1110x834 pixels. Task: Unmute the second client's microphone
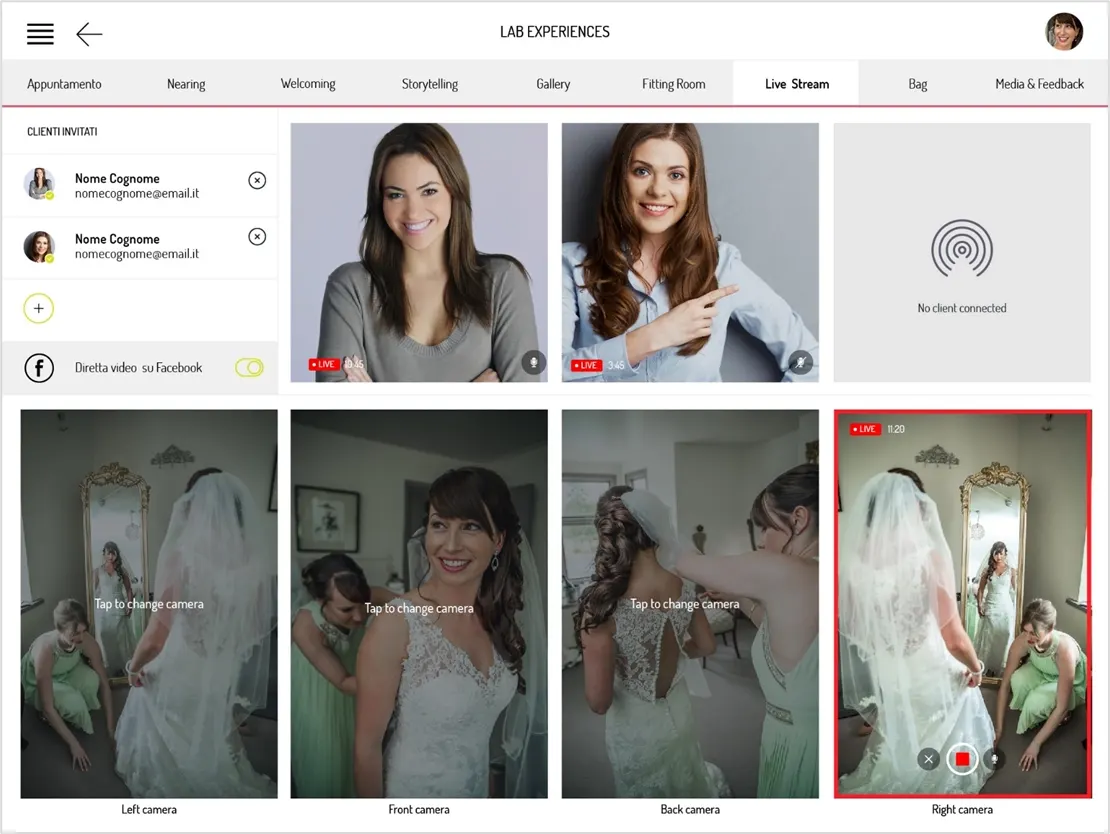[801, 362]
